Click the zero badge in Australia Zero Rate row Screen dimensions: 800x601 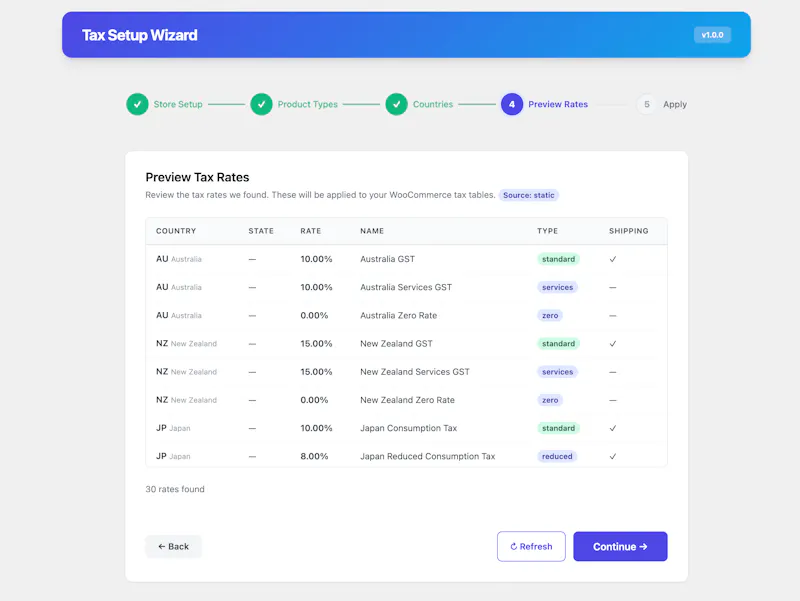[x=550, y=315]
